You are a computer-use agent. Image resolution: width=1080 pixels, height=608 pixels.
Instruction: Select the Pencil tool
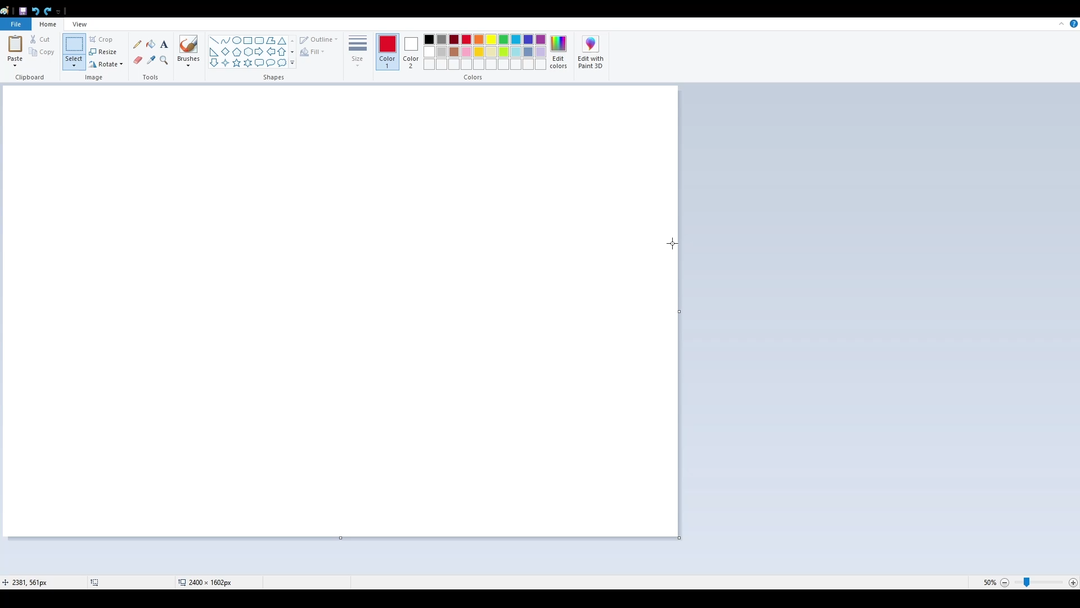click(138, 44)
